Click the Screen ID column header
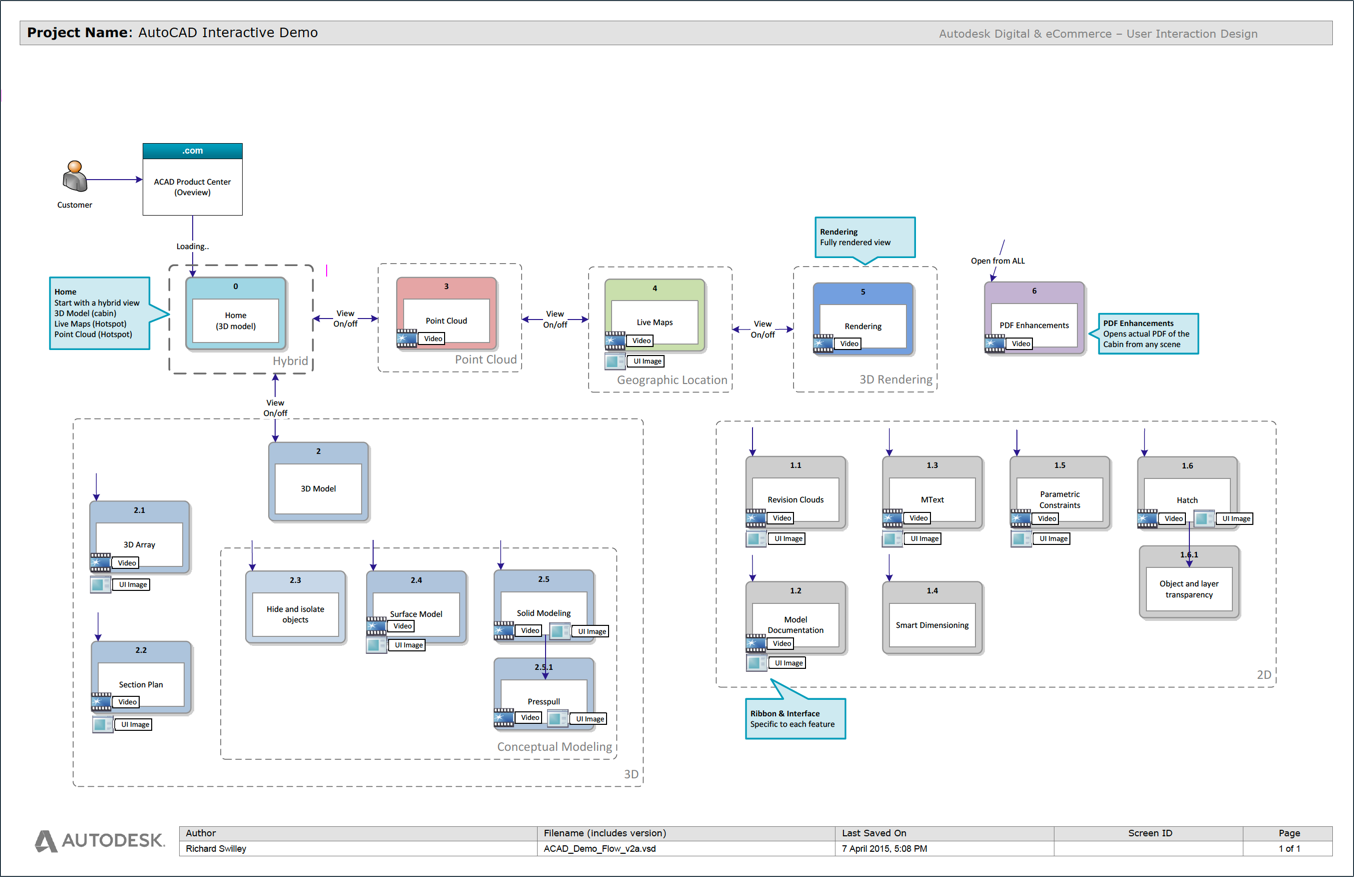1354x877 pixels. 1150,833
